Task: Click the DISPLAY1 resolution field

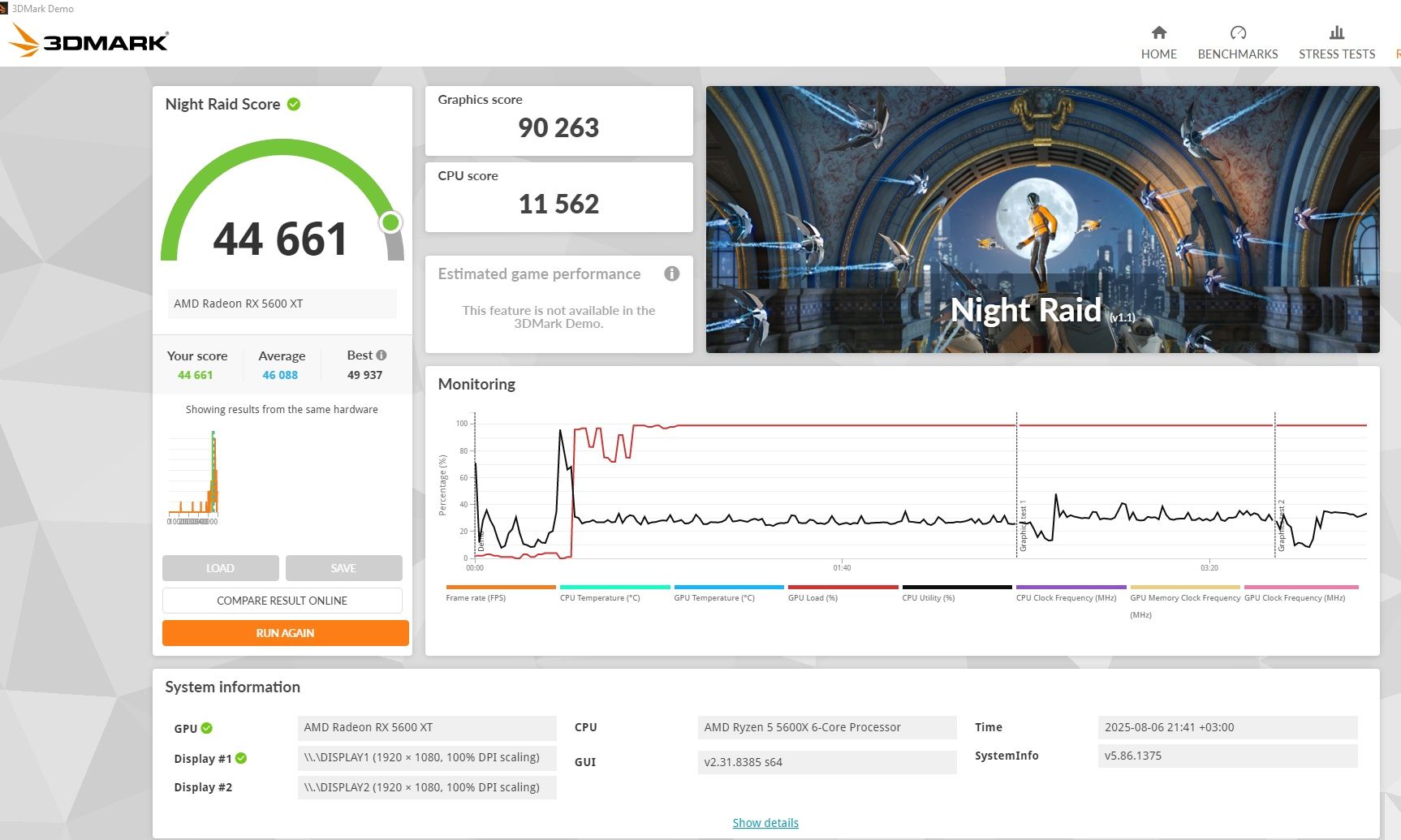Action: (x=427, y=757)
